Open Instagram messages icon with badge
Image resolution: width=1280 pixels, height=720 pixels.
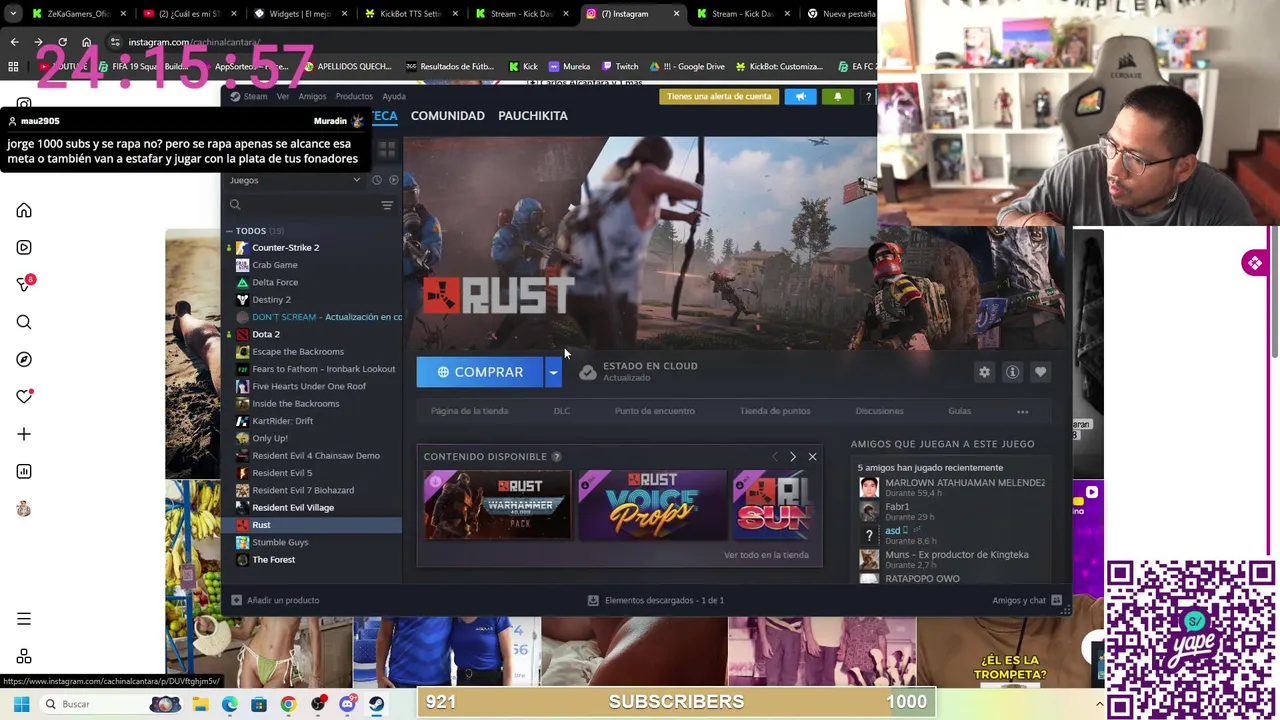[24, 285]
